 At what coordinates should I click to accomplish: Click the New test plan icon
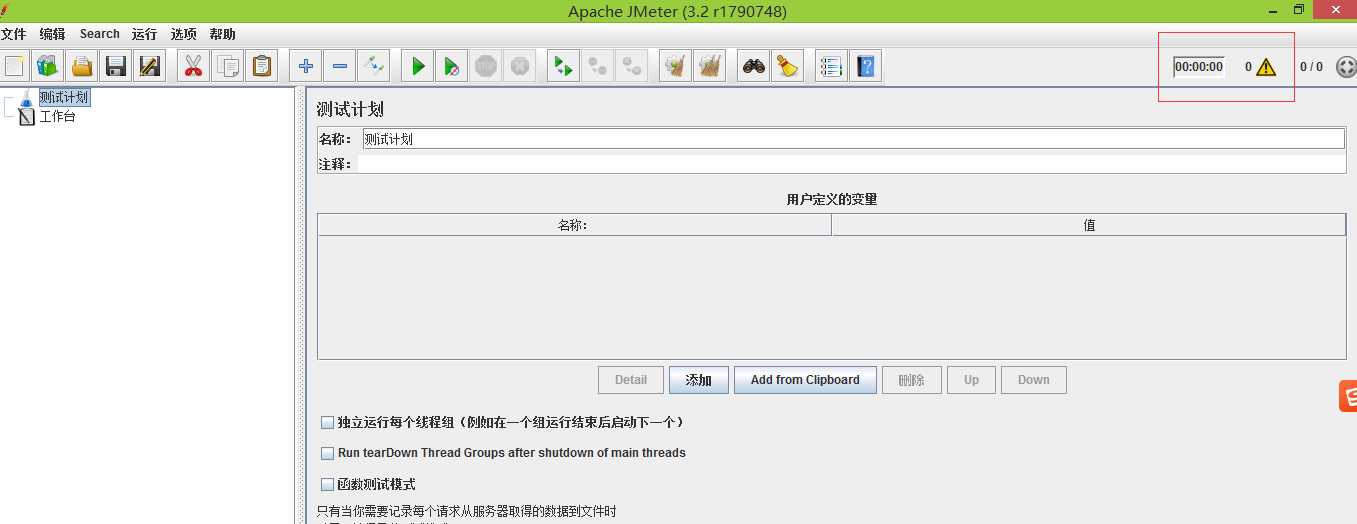click(15, 67)
